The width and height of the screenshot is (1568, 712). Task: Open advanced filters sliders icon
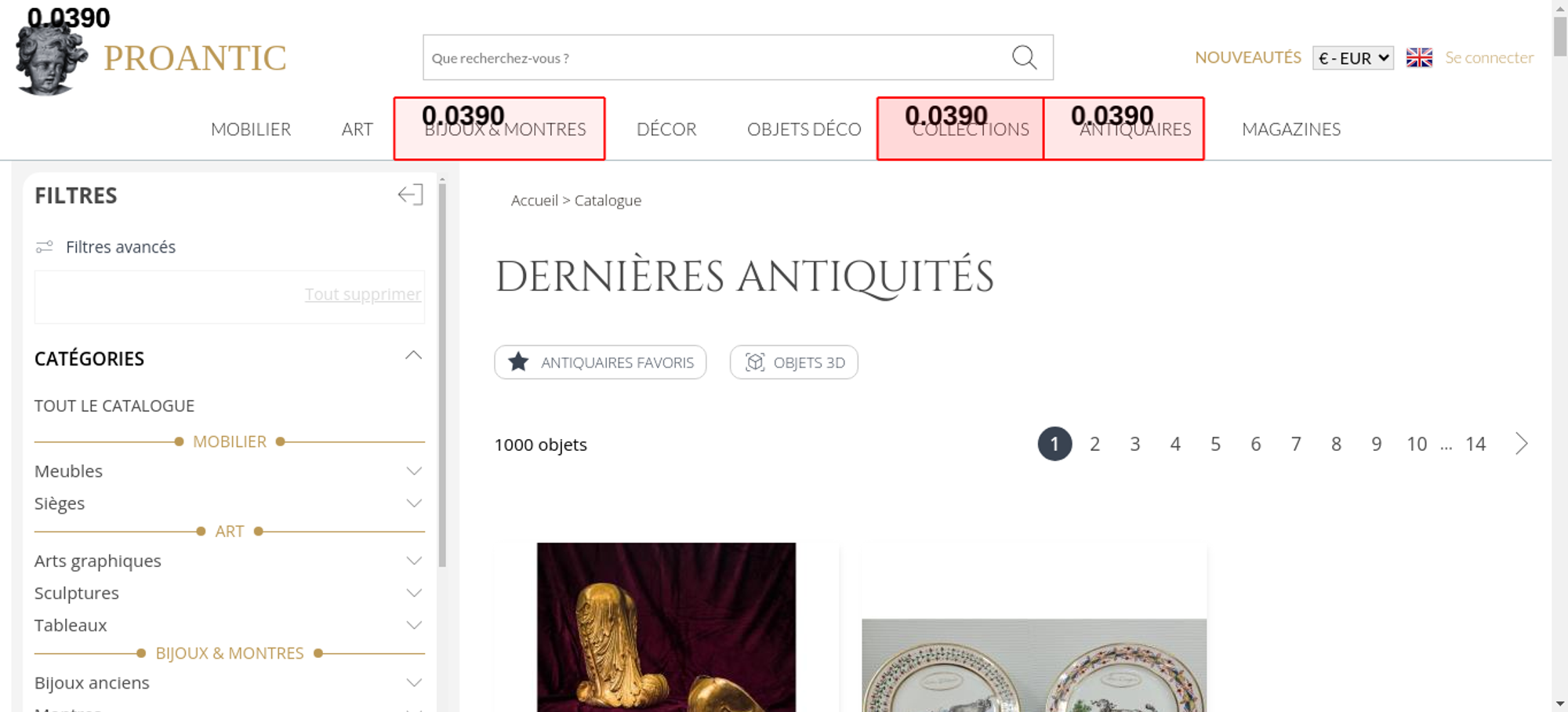point(45,247)
